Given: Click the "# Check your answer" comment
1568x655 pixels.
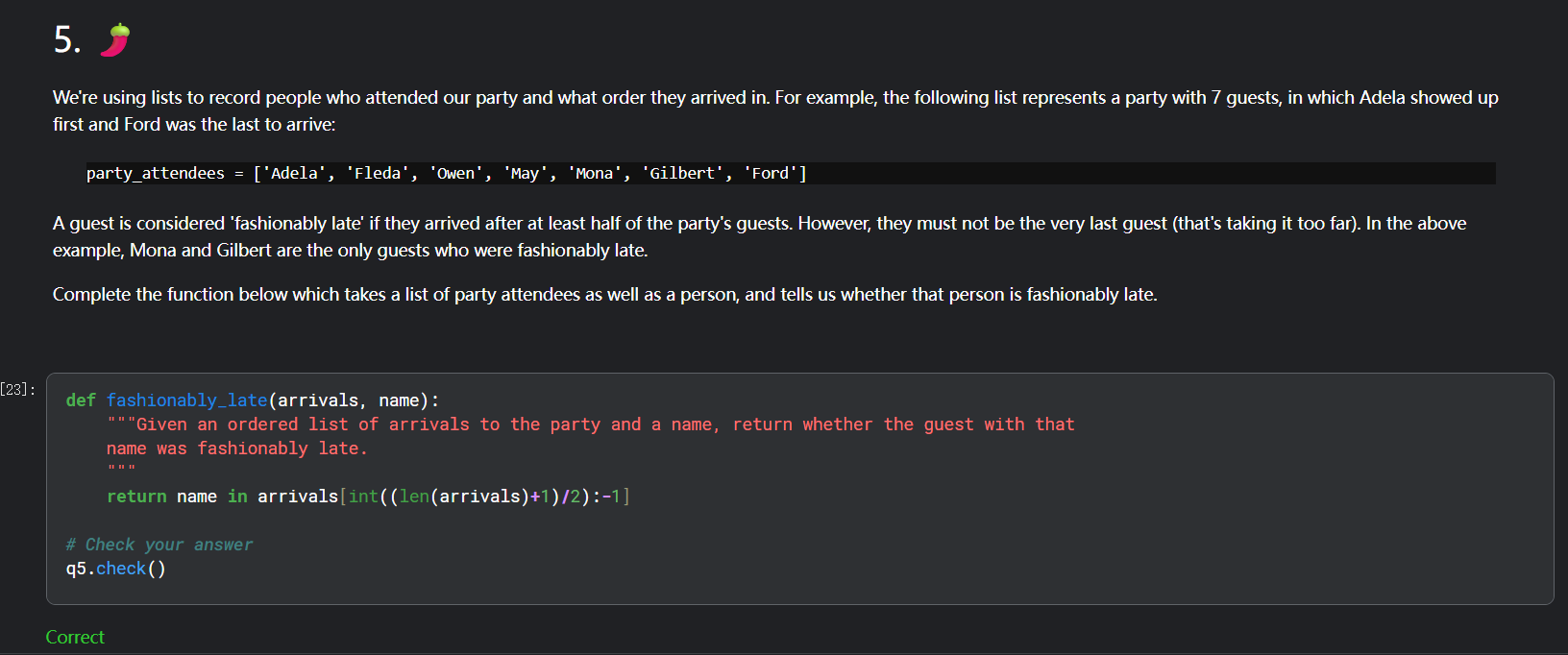Looking at the screenshot, I should tap(159, 545).
